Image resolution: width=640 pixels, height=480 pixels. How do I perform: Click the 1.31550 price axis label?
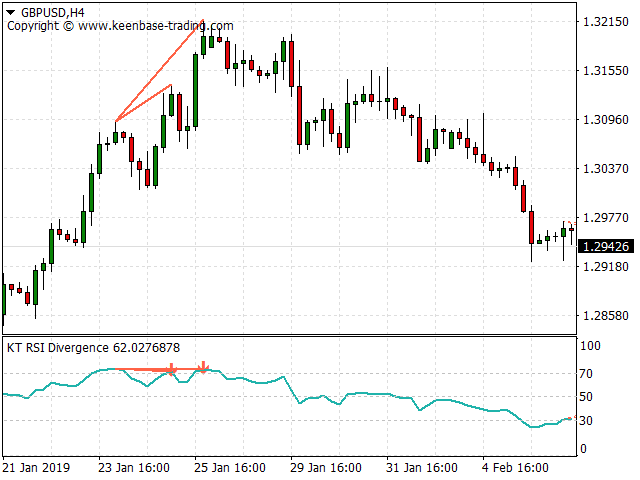tap(606, 71)
